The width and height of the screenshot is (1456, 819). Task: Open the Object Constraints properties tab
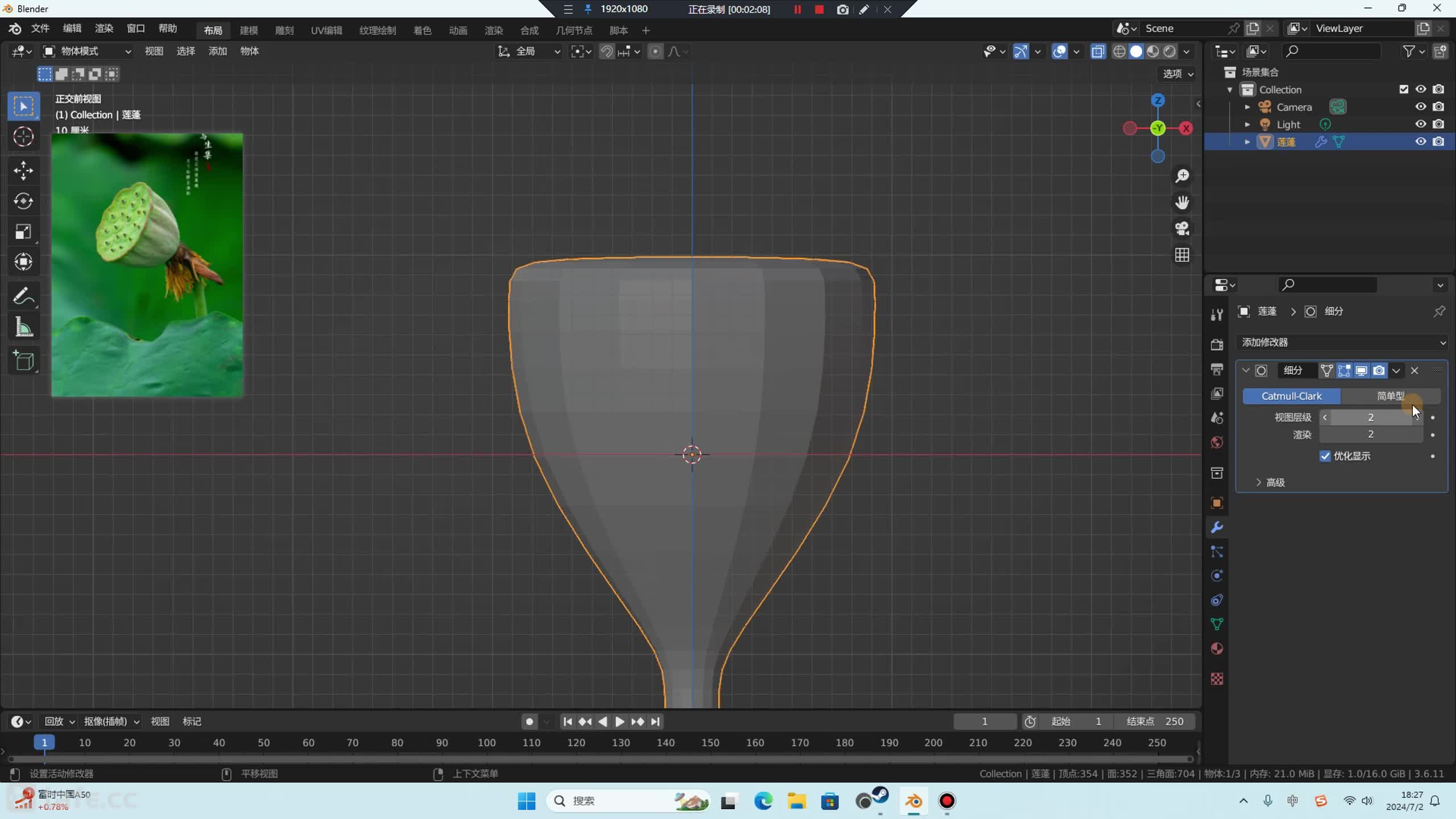coord(1217,600)
